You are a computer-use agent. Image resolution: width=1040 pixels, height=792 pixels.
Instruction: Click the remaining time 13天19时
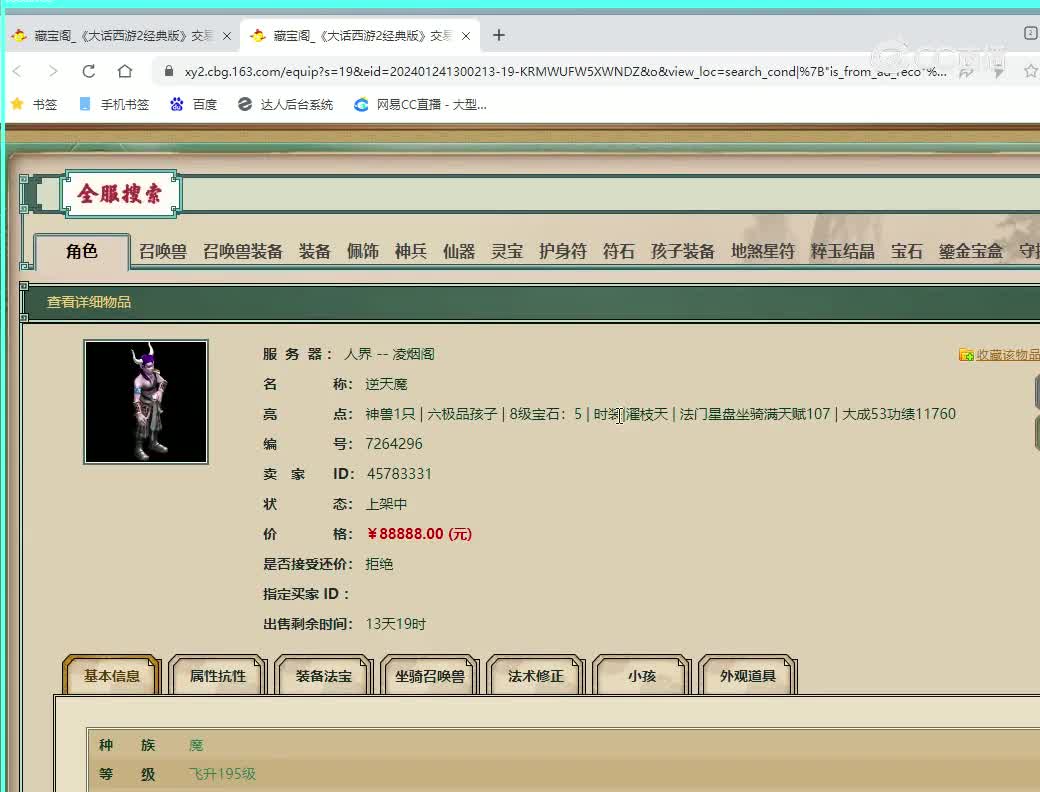(x=396, y=624)
